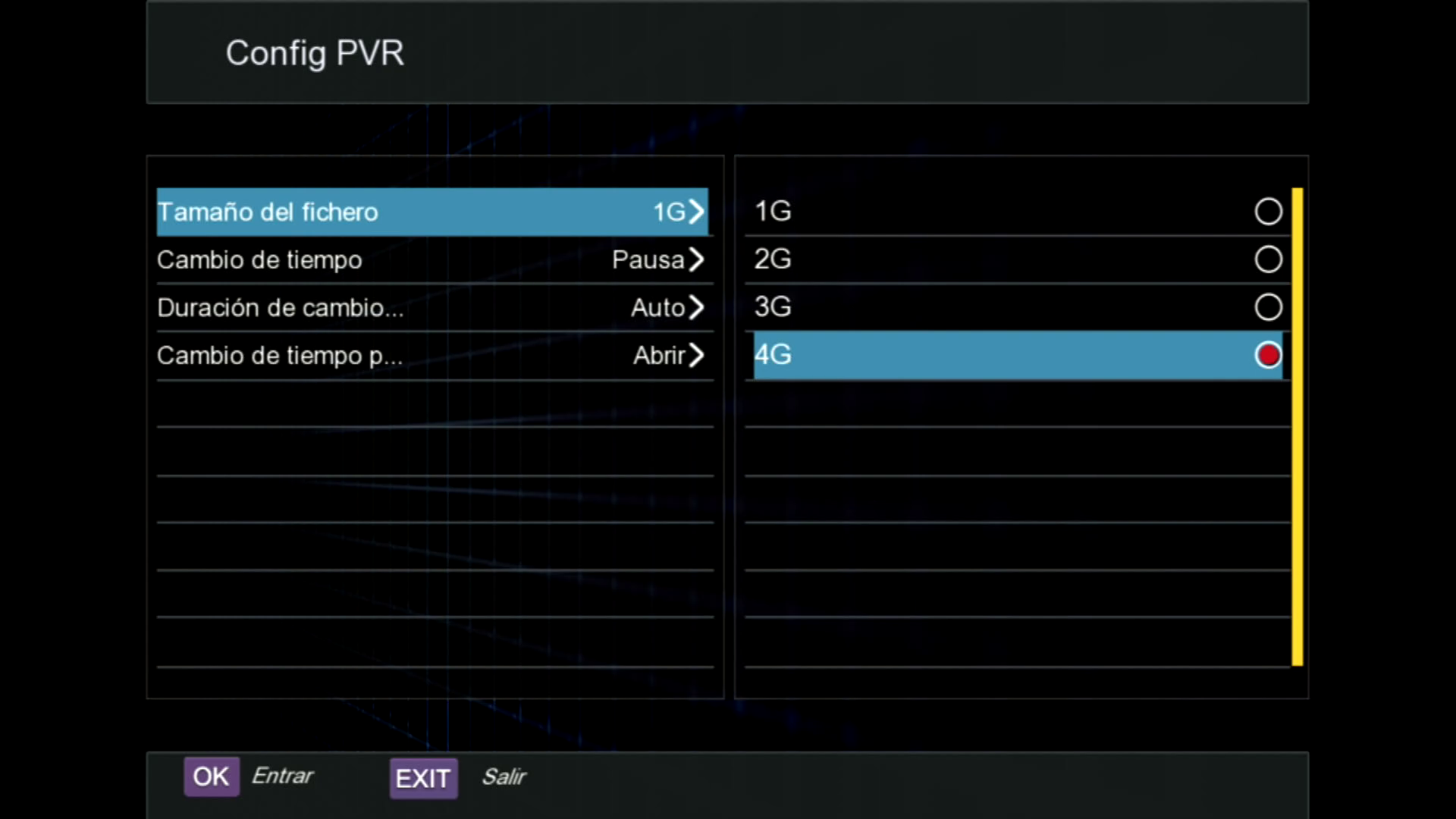Expand the Cambio de tiempo Pausa chevron
This screenshot has height=819, width=1456.
[696, 259]
